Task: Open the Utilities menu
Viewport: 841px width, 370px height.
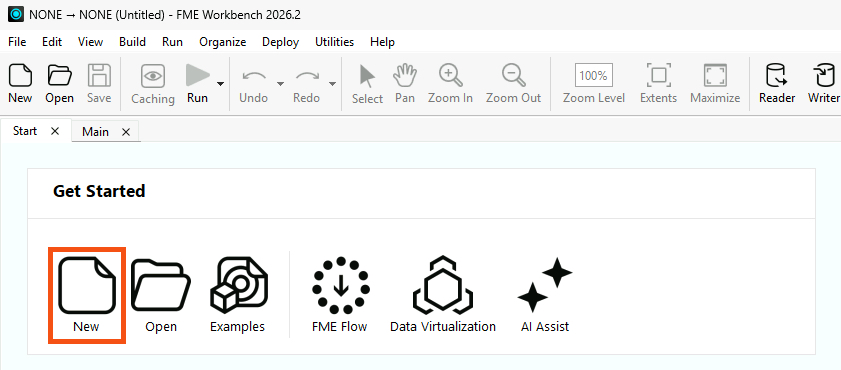Action: 335,42
